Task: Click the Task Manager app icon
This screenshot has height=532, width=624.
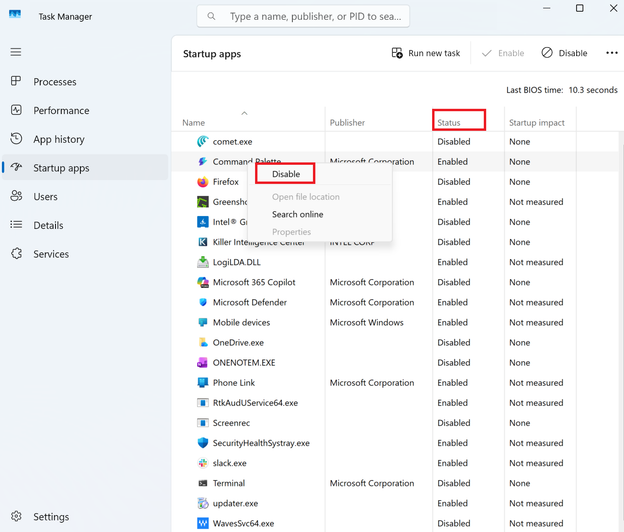Action: point(15,15)
